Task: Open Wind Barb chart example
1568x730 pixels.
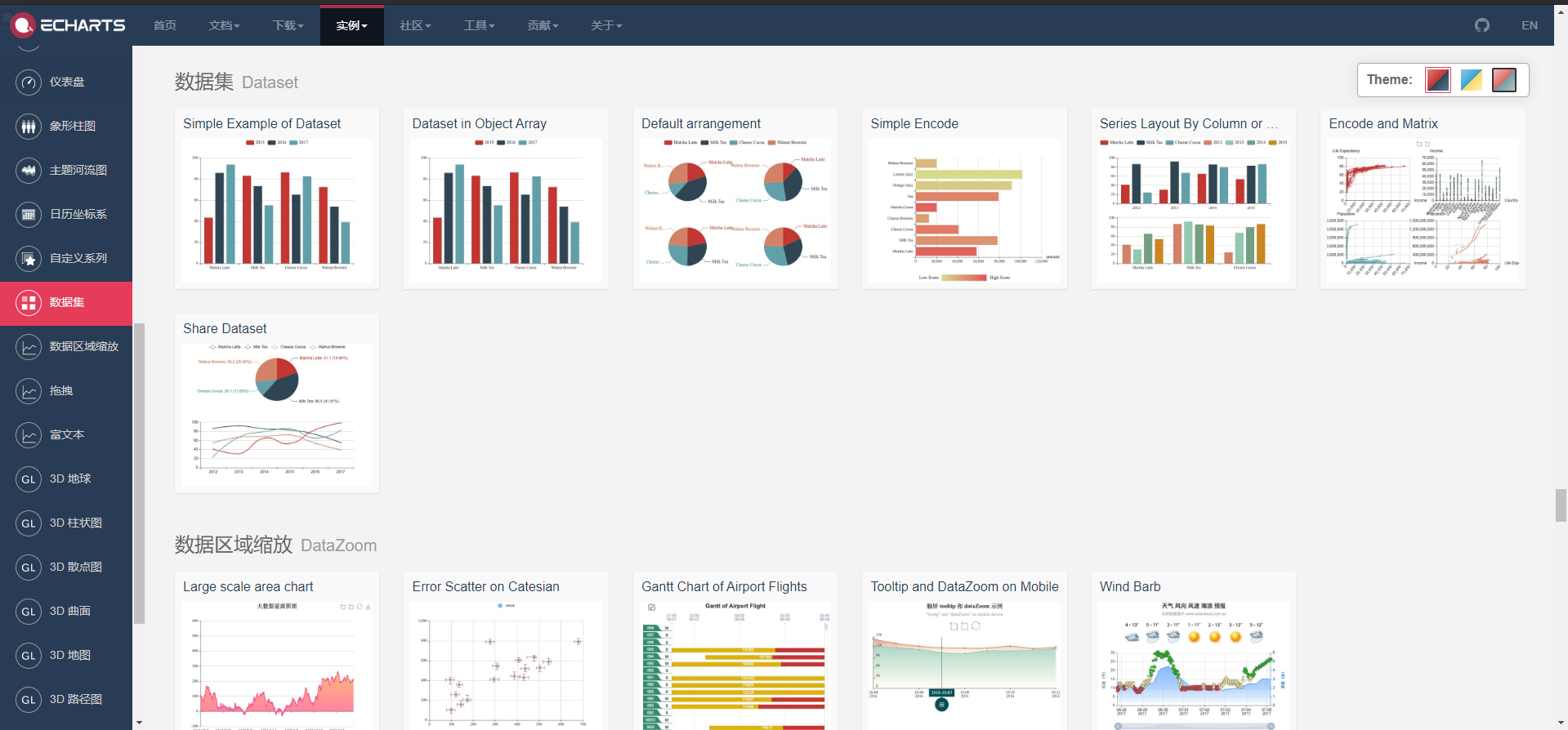Action: coord(1194,651)
